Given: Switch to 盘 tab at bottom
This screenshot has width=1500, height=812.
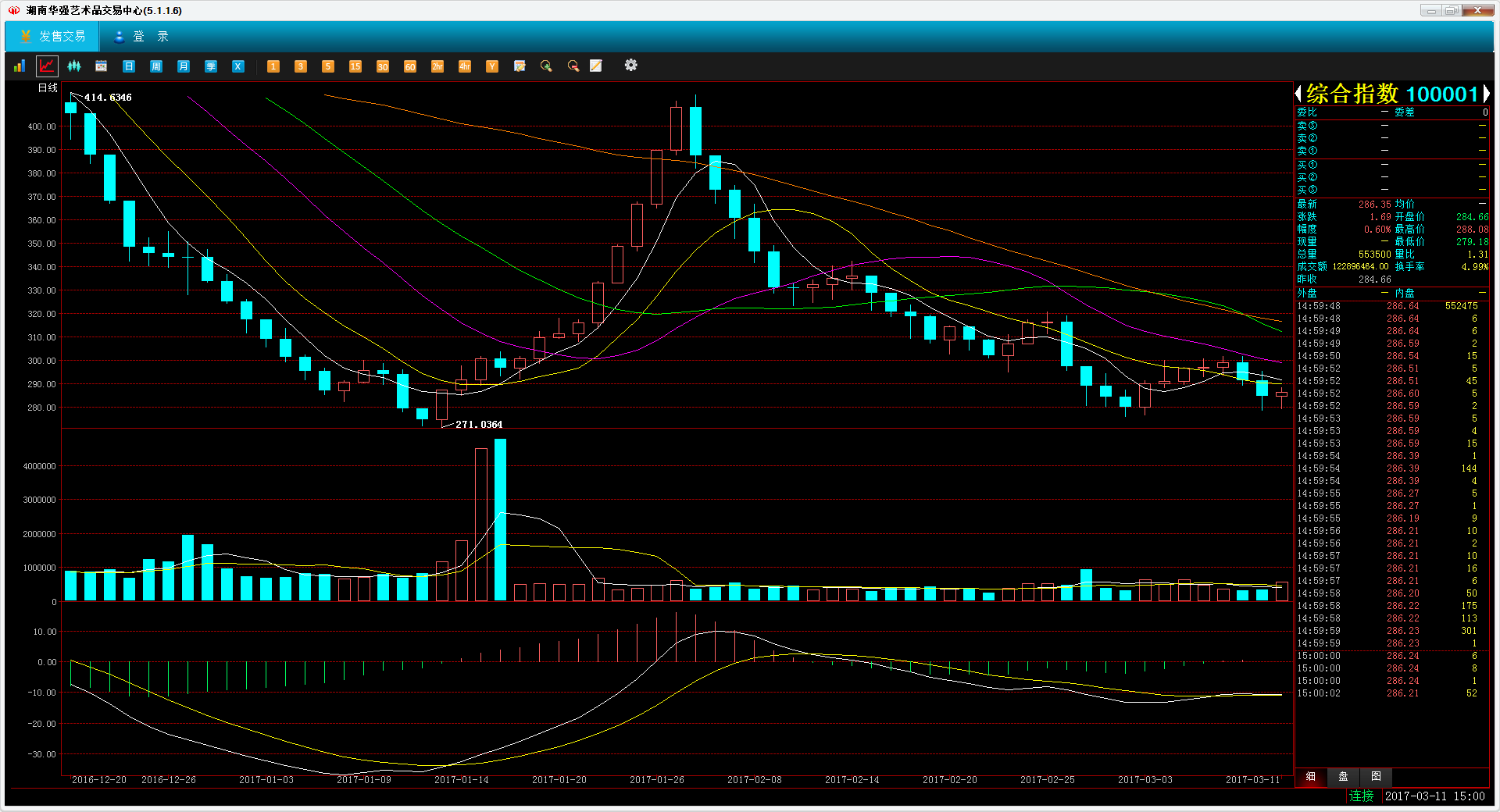Looking at the screenshot, I should [1344, 776].
